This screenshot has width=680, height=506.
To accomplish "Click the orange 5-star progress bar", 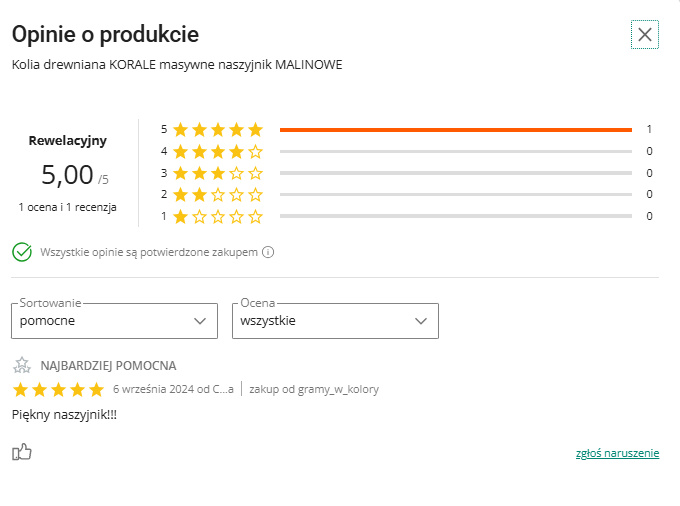I will click(455, 130).
